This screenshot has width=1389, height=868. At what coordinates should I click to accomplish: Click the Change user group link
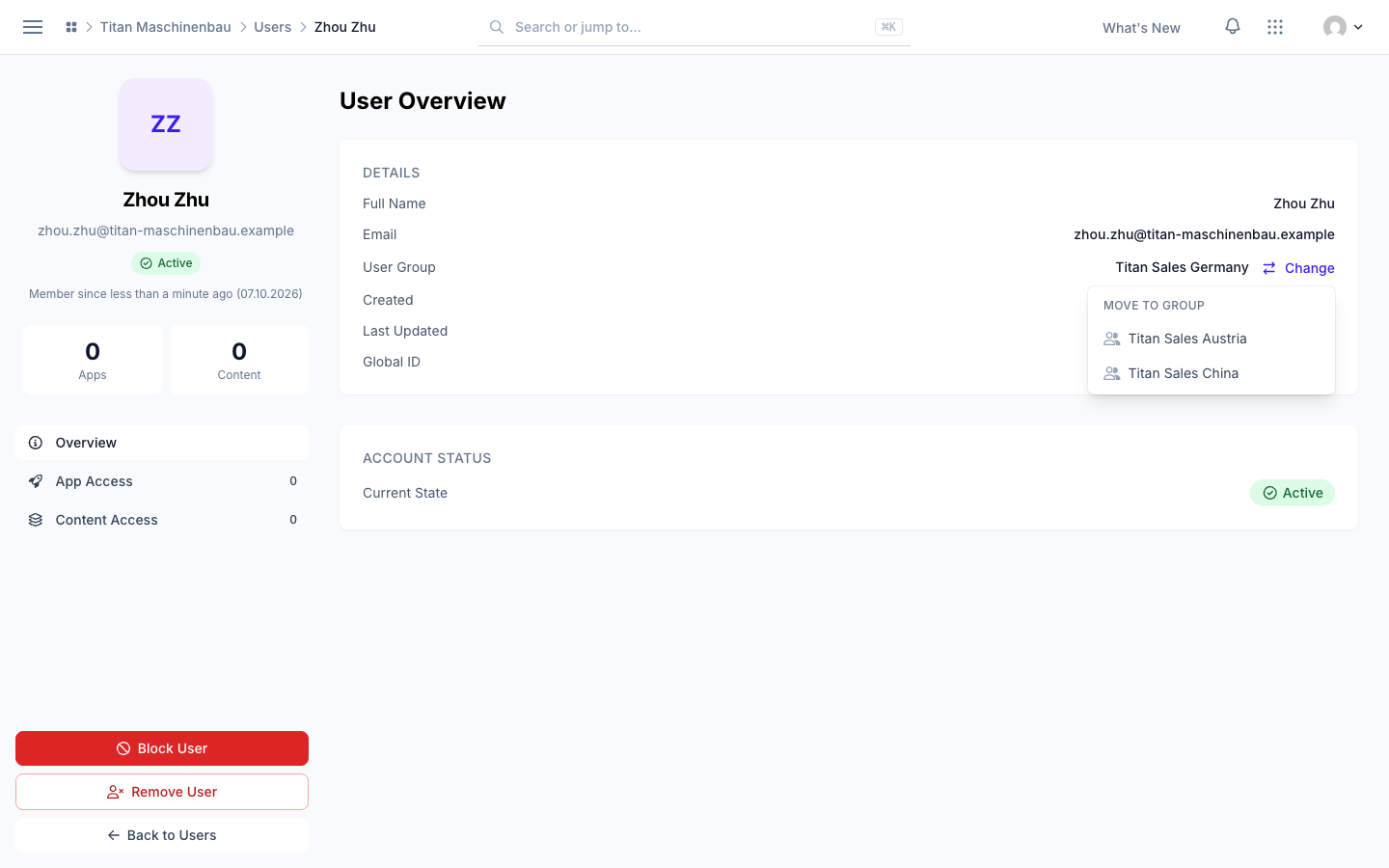[1298, 268]
